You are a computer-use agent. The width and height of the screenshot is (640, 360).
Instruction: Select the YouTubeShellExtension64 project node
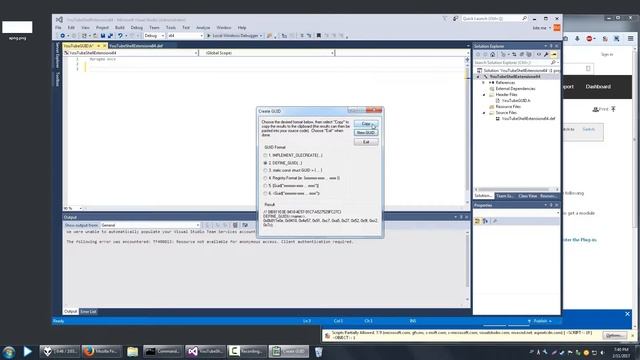tap(515, 76)
